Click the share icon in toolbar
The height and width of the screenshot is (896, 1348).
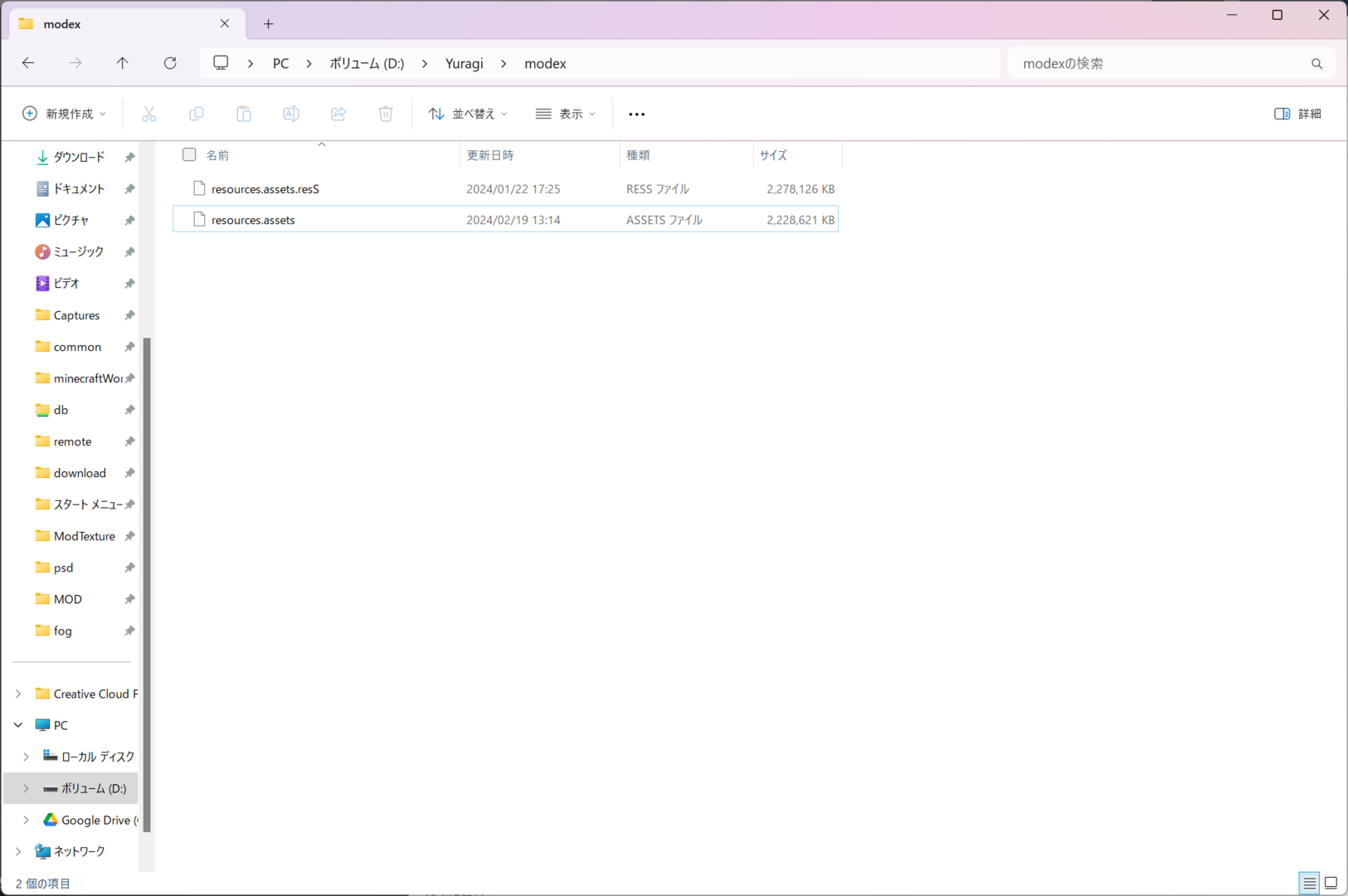[x=338, y=114]
